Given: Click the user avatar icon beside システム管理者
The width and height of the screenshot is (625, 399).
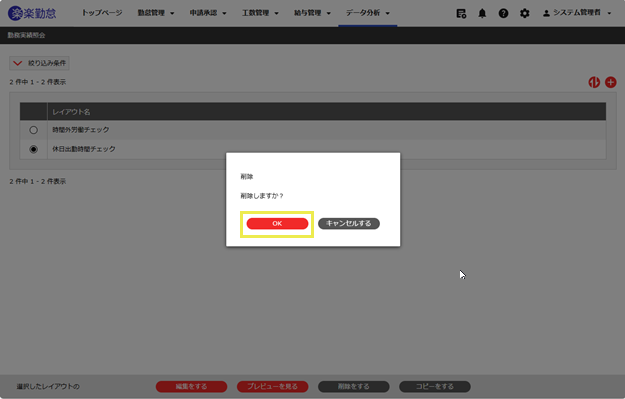Looking at the screenshot, I should pos(546,13).
